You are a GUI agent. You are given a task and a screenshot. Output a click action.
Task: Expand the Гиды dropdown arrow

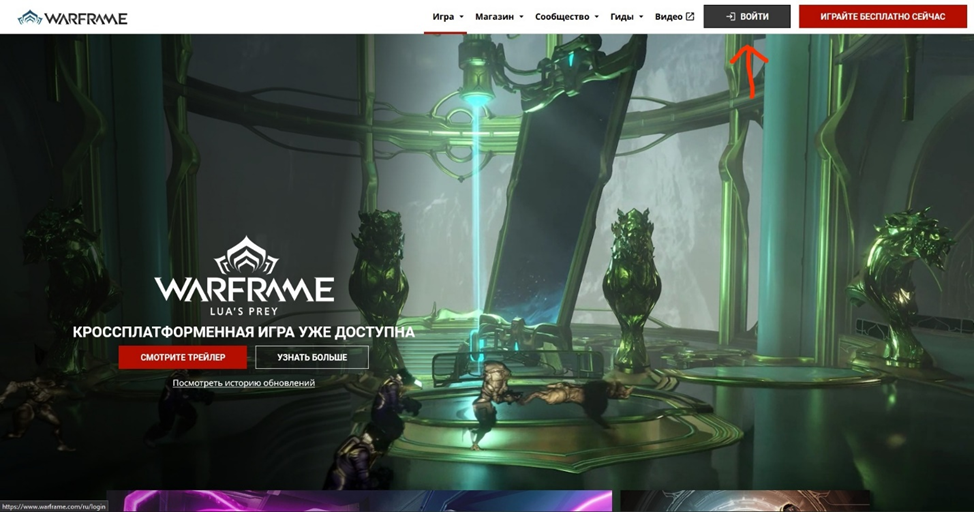[641, 17]
